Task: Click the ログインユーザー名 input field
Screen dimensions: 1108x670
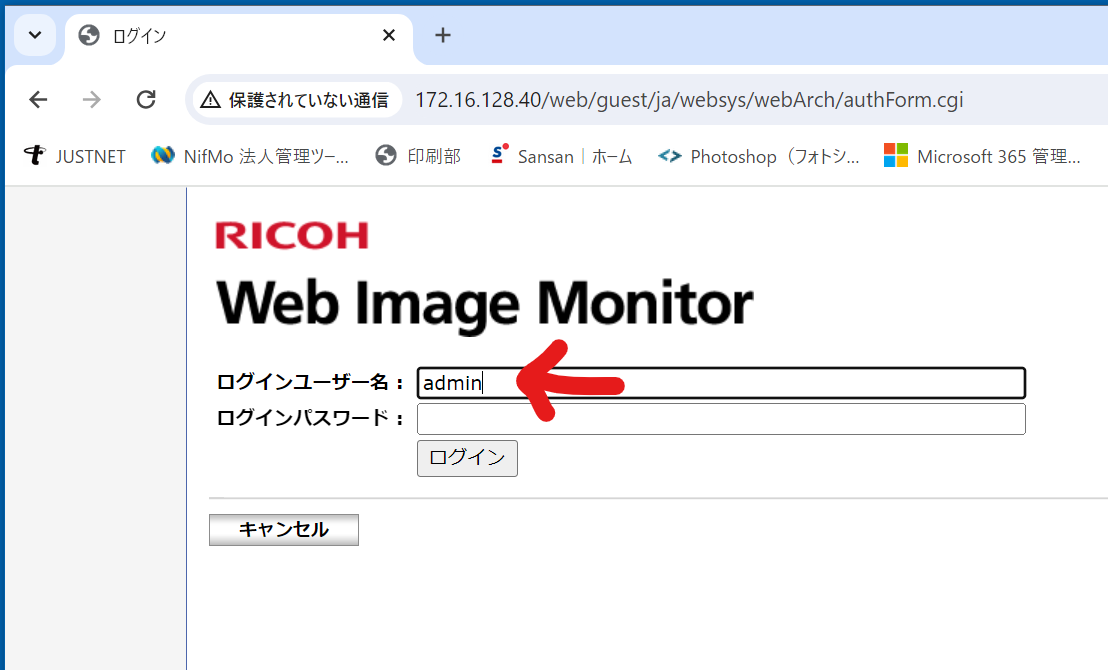Action: pos(721,383)
